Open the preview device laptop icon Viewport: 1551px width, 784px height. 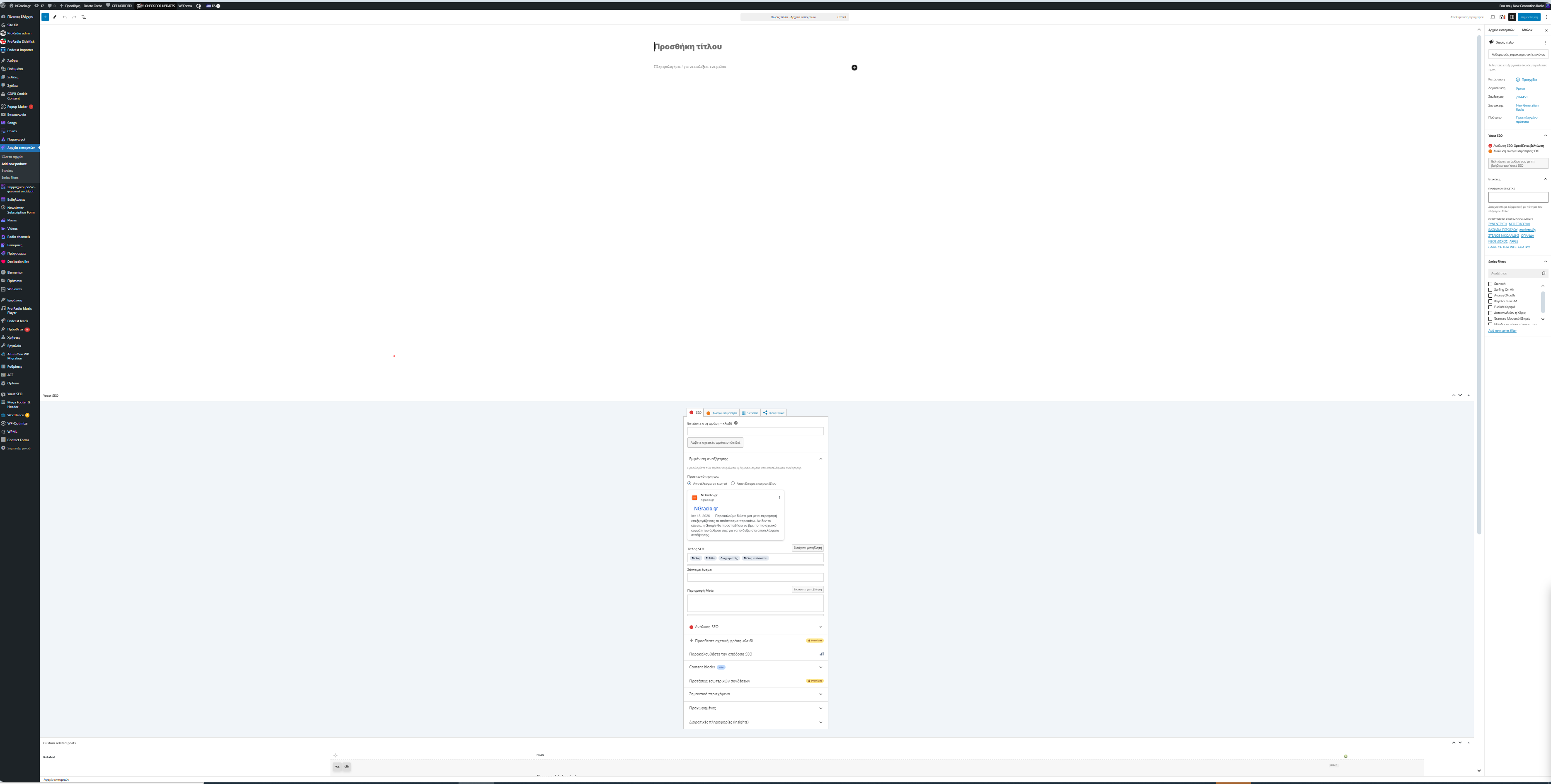tap(1493, 17)
